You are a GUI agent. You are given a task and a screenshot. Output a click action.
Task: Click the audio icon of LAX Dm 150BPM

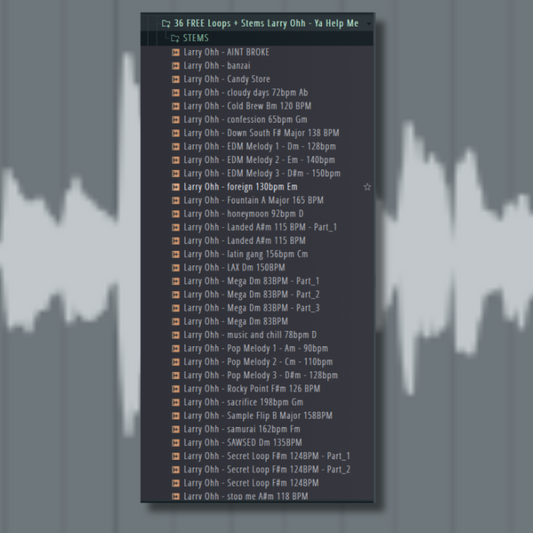(x=175, y=268)
